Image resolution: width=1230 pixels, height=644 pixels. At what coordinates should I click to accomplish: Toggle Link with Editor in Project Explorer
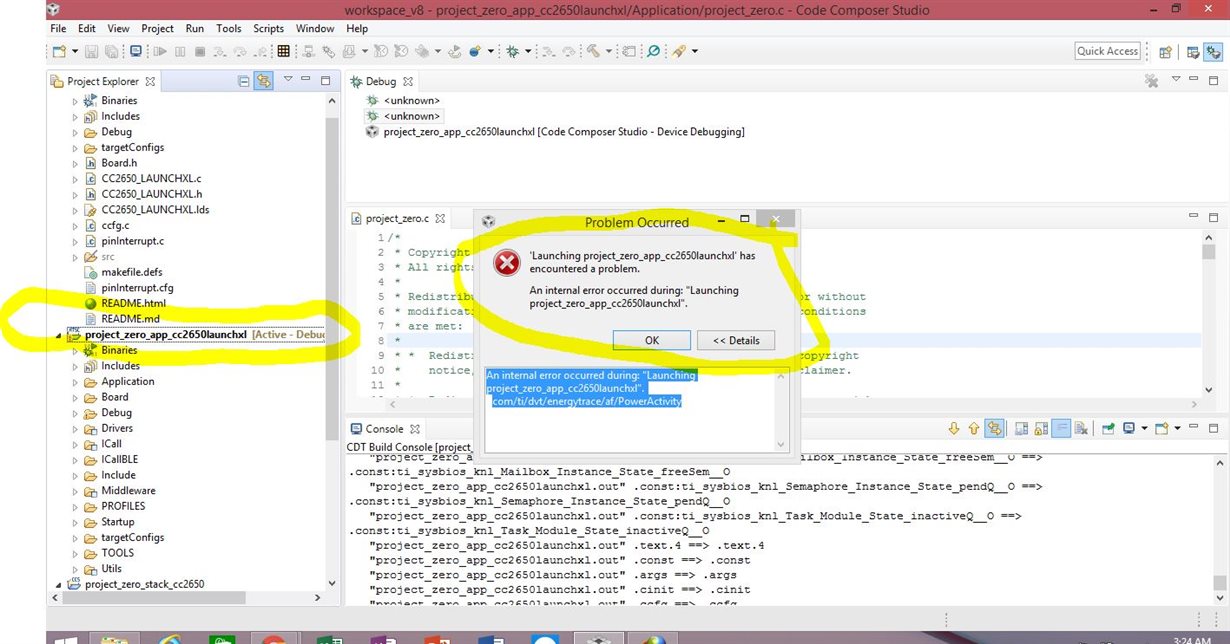click(x=264, y=81)
